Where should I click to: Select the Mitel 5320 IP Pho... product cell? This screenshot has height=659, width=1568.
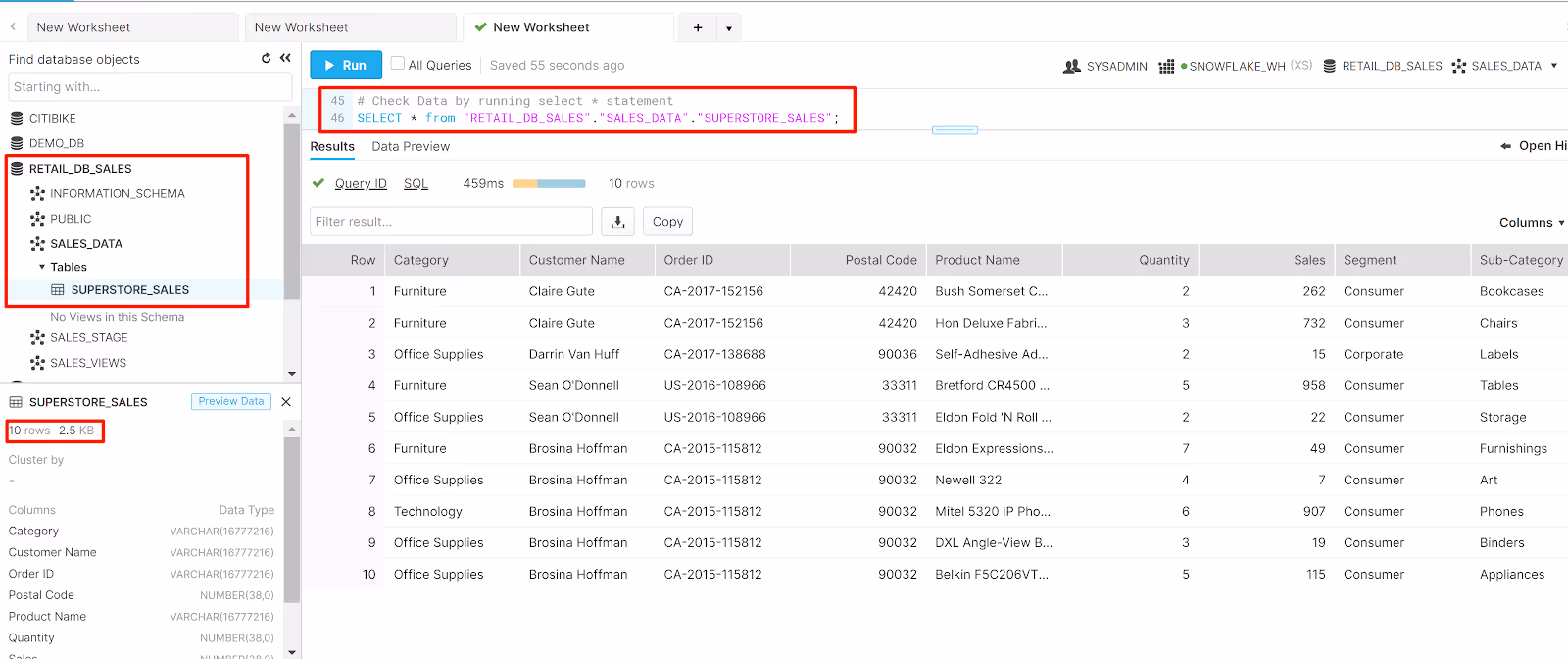click(x=993, y=511)
